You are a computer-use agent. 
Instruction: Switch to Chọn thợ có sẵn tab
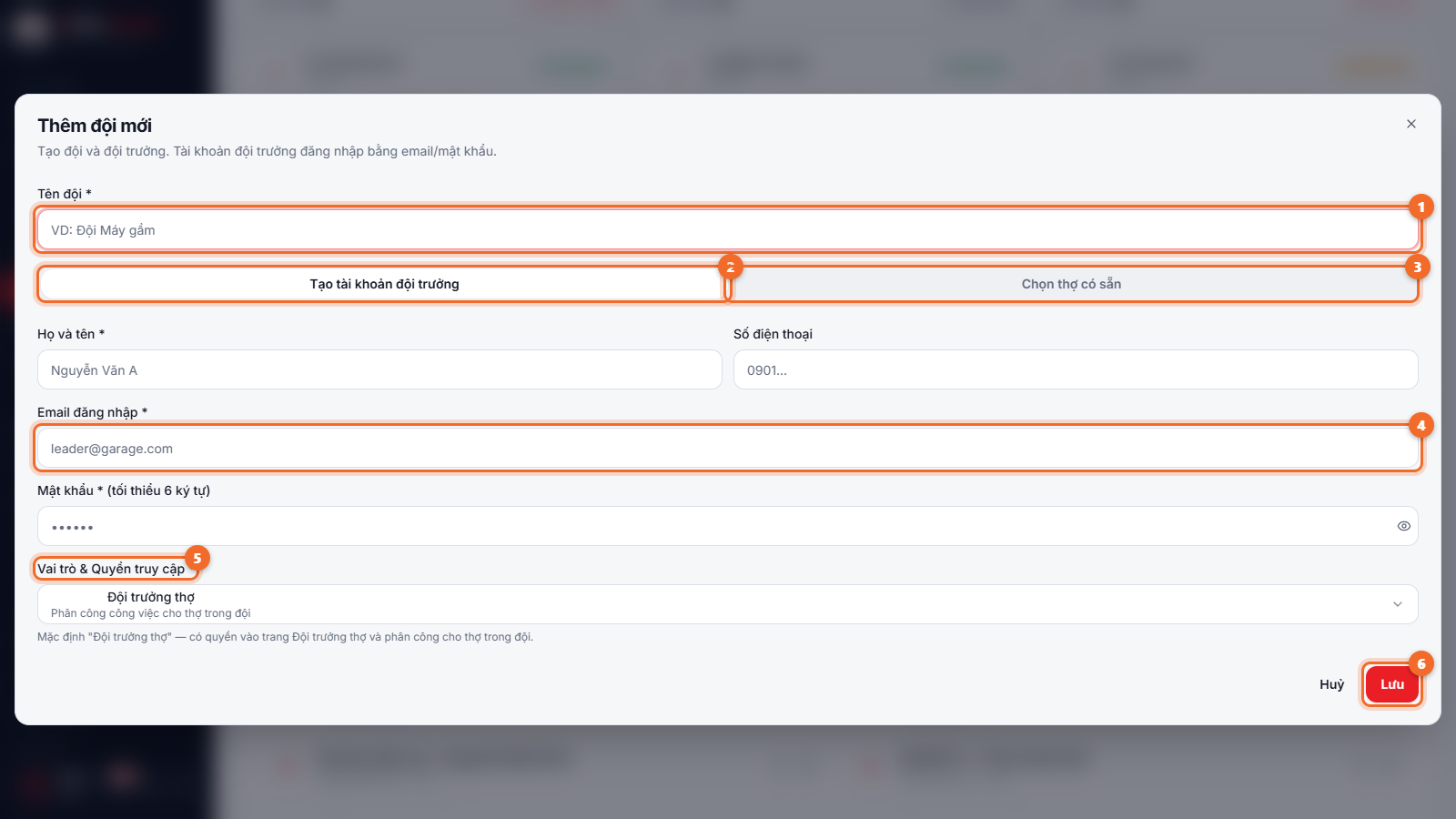coord(1071,284)
